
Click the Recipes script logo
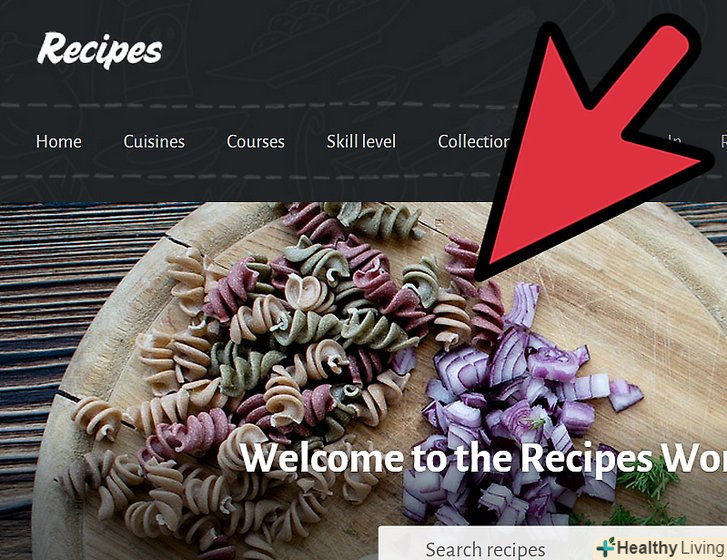(x=100, y=50)
